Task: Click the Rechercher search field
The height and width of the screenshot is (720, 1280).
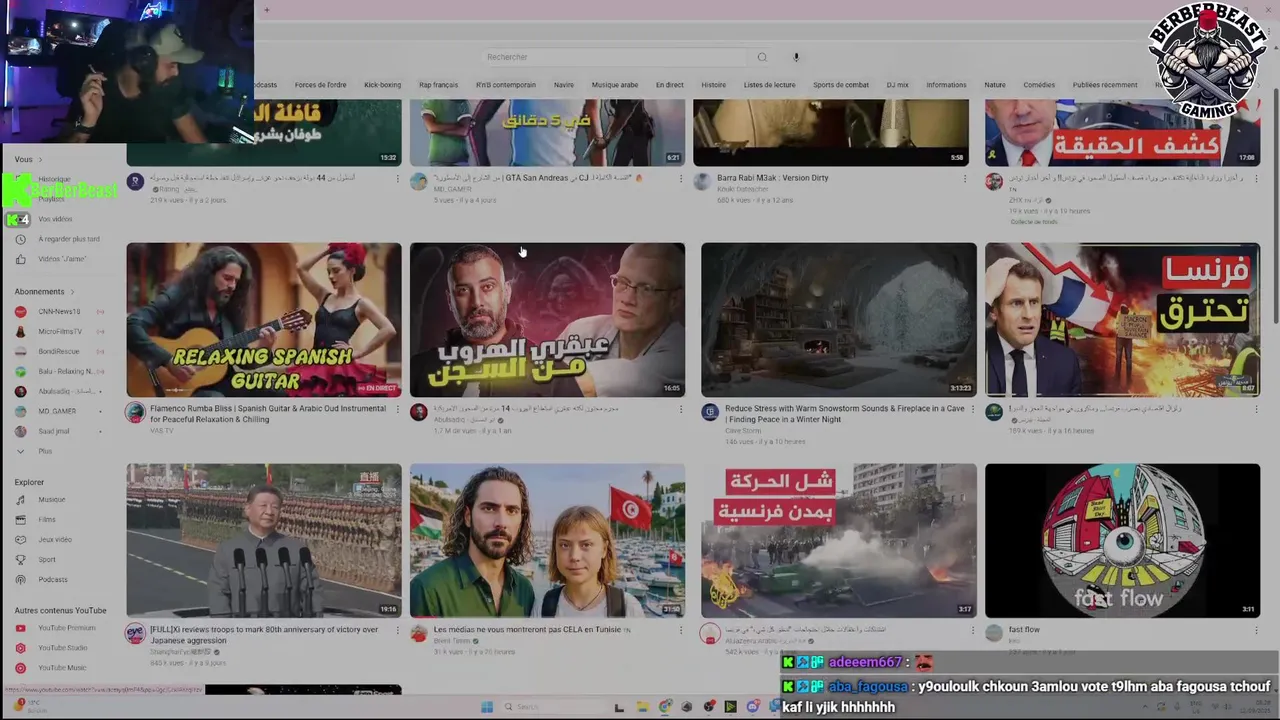Action: point(615,57)
